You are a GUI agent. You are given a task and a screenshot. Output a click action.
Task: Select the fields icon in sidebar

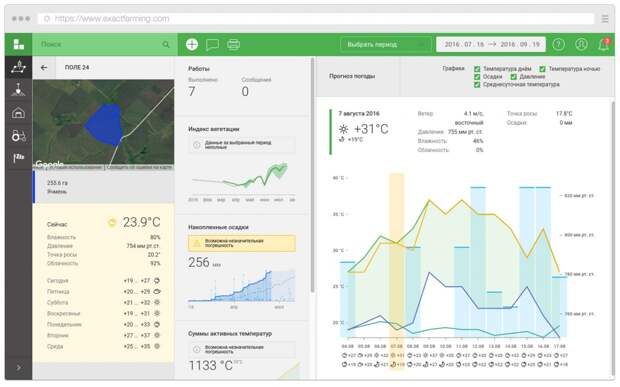[18, 68]
